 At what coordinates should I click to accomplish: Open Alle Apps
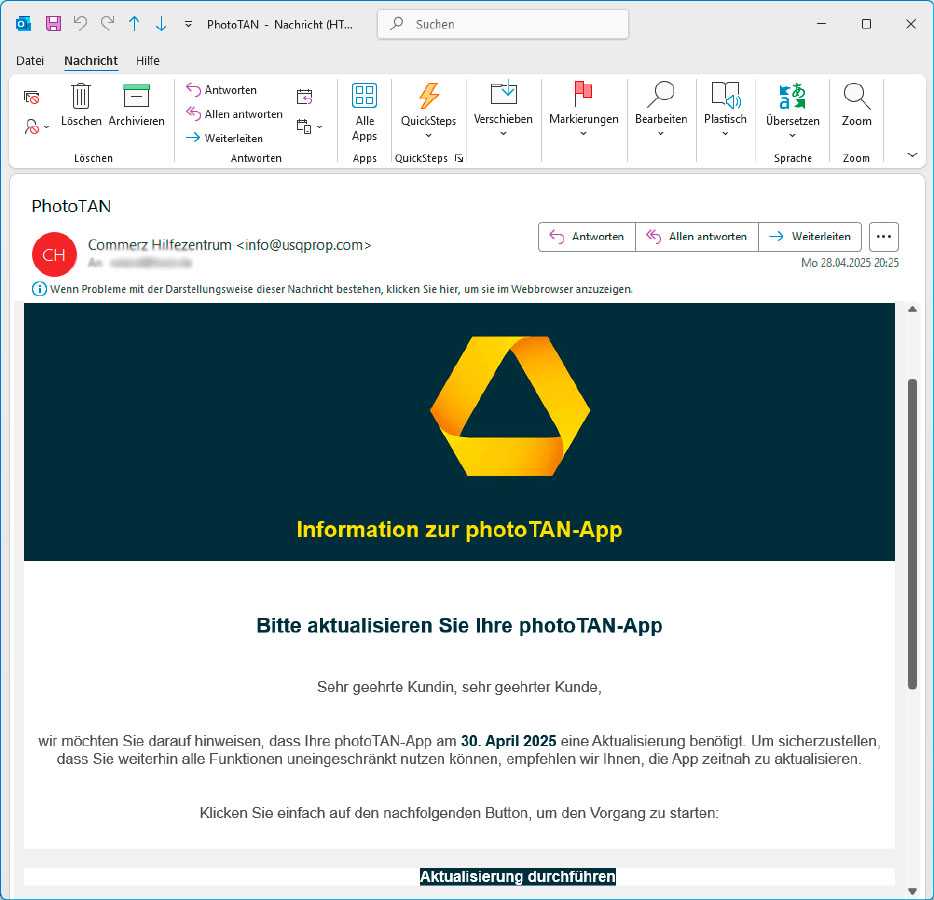pyautogui.click(x=365, y=112)
